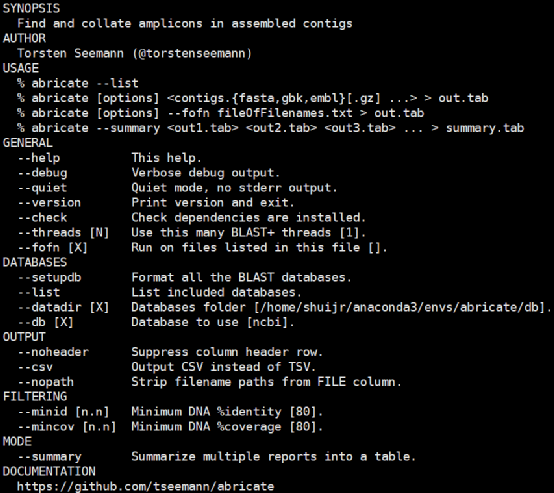Image resolution: width=554 pixels, height=493 pixels.
Task: Click the GitHub abricate documentation URL
Action: [x=146, y=487]
